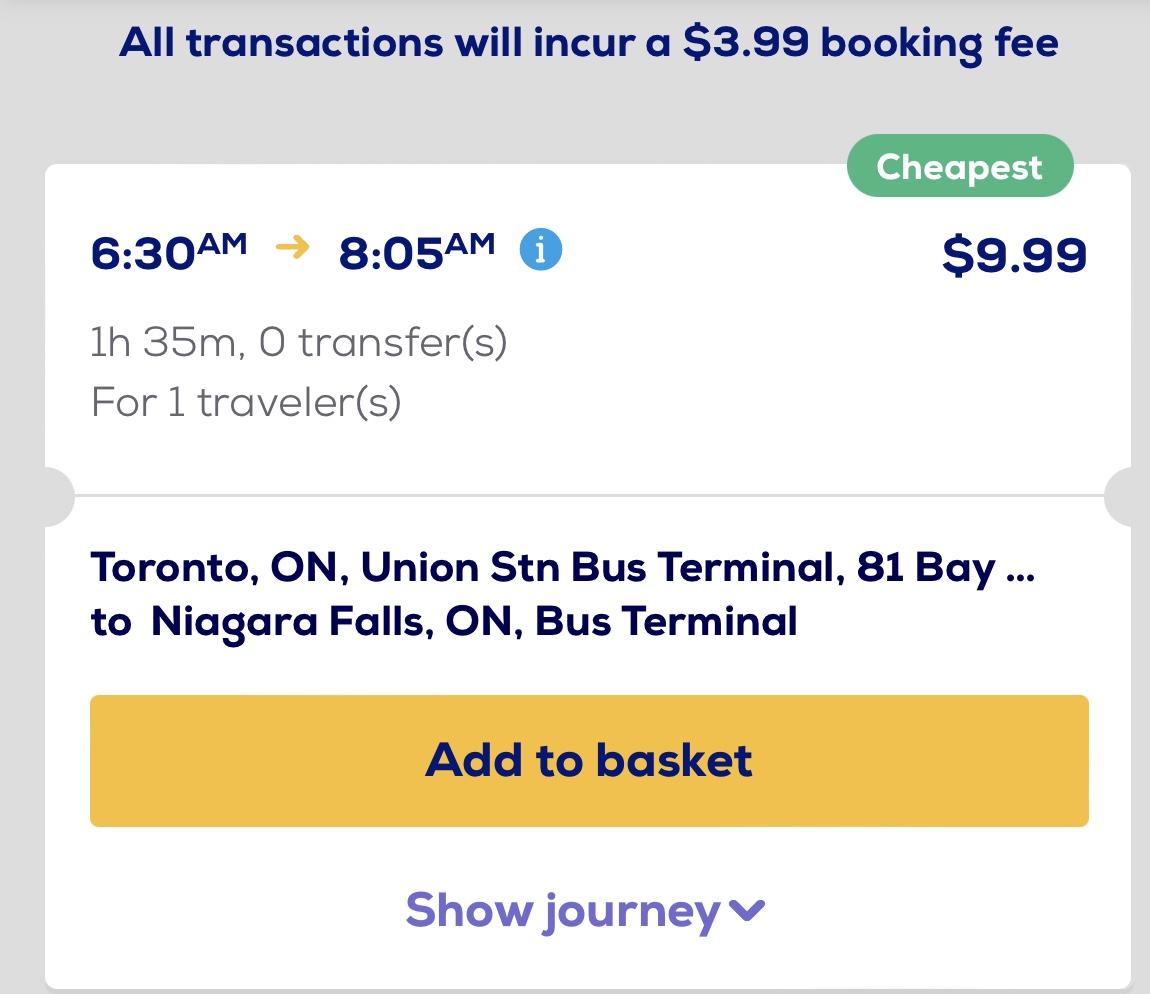Click the 1h 35m, 0 transfer(s) text
The height and width of the screenshot is (994, 1150).
(299, 343)
